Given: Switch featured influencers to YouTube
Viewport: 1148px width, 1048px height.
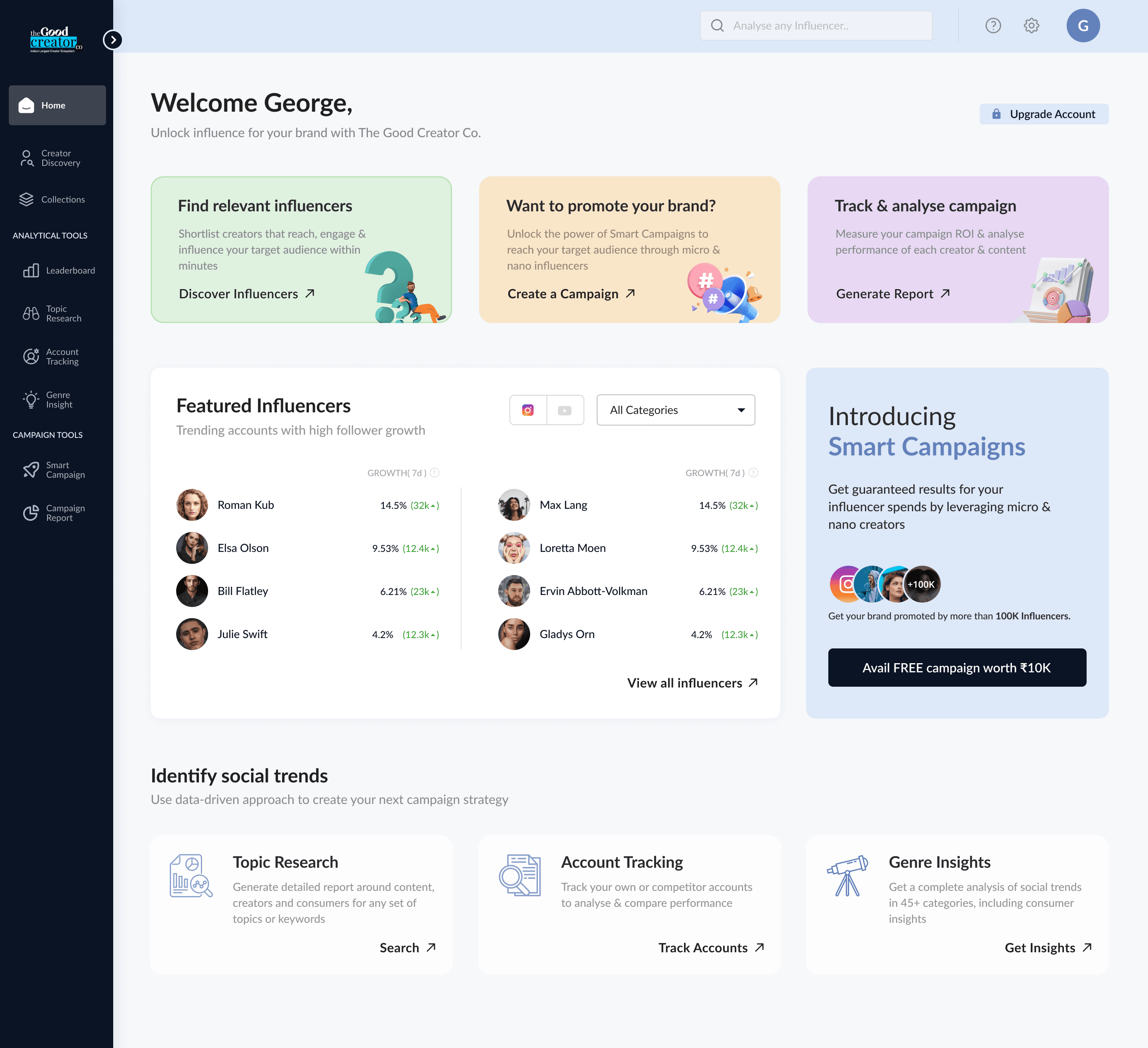Looking at the screenshot, I should 564,410.
